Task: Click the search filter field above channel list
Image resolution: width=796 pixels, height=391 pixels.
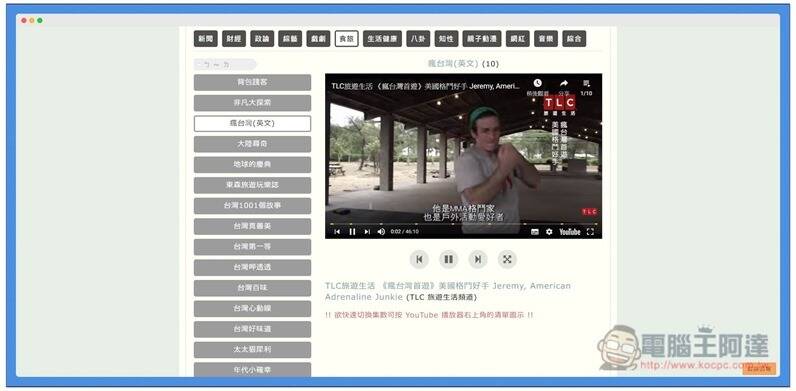Action: click(225, 64)
